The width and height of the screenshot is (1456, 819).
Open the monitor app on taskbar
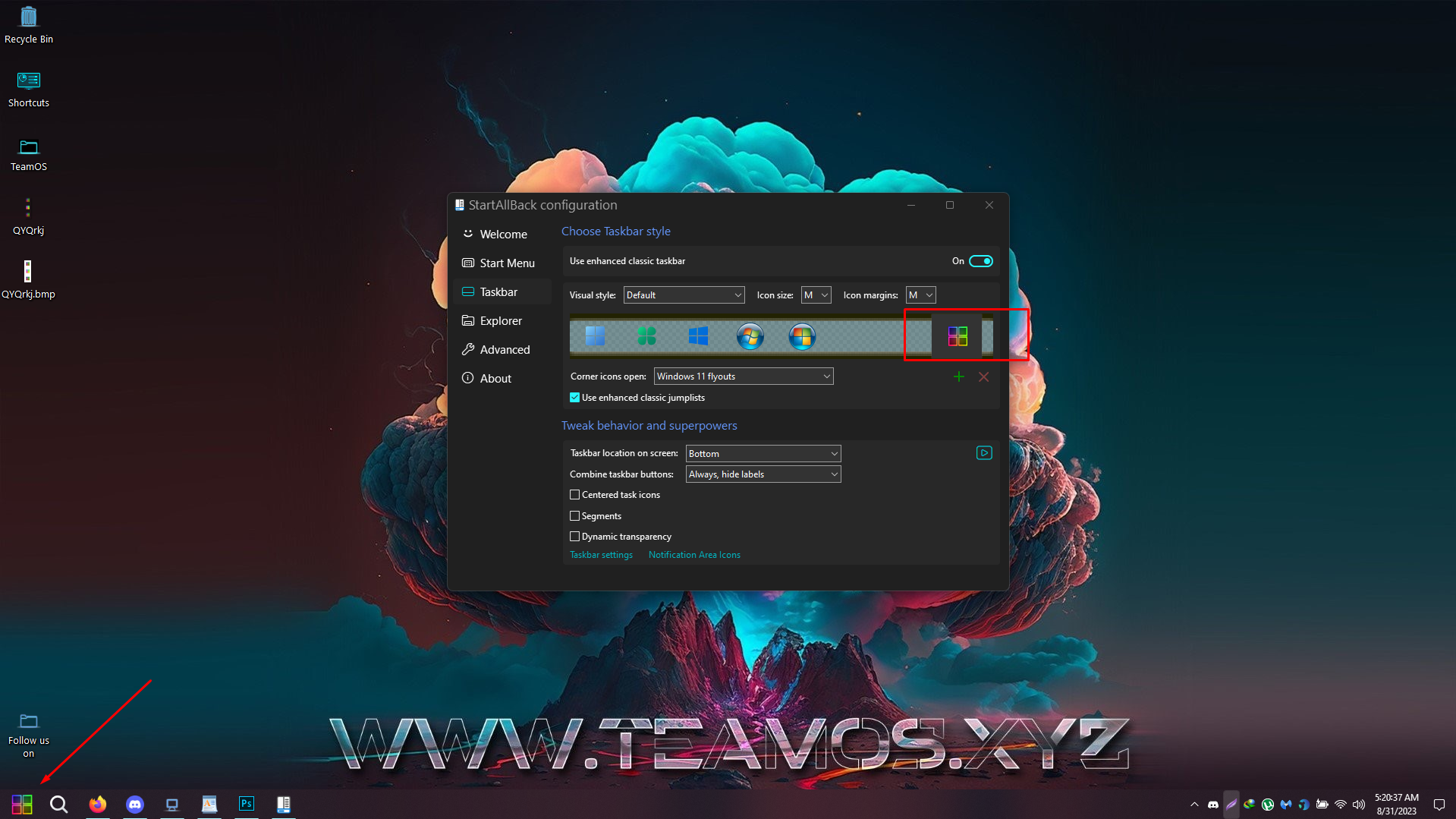coord(172,804)
